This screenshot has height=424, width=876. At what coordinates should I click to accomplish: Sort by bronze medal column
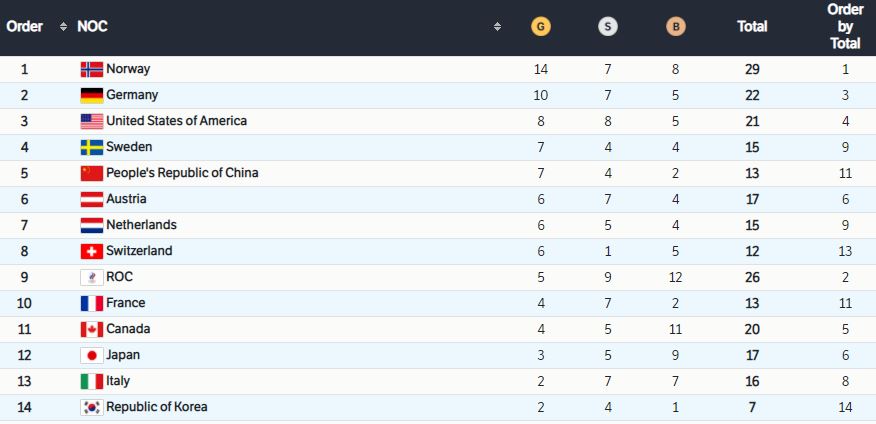tap(676, 27)
